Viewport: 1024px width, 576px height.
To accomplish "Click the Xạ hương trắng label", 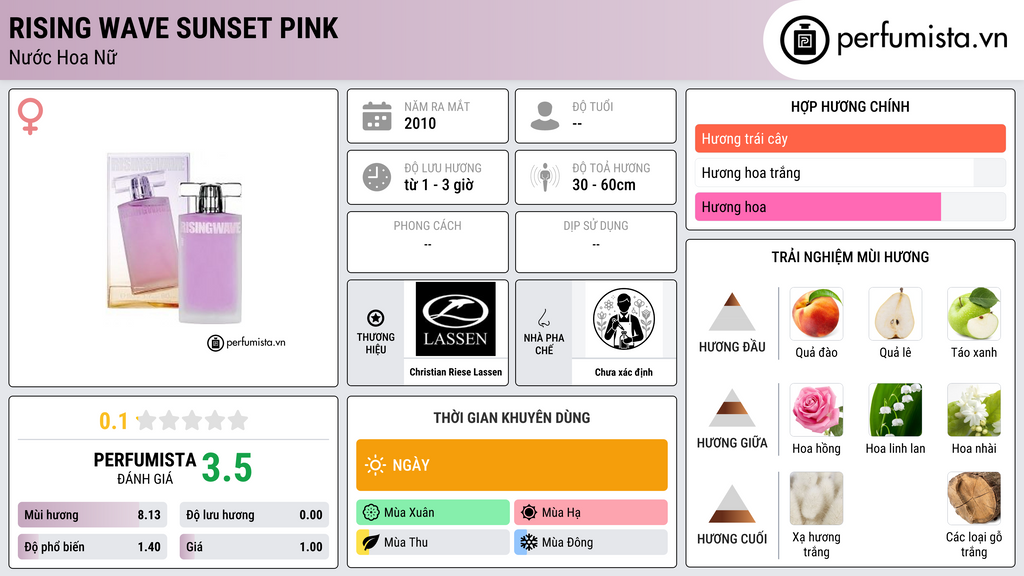I will [816, 545].
